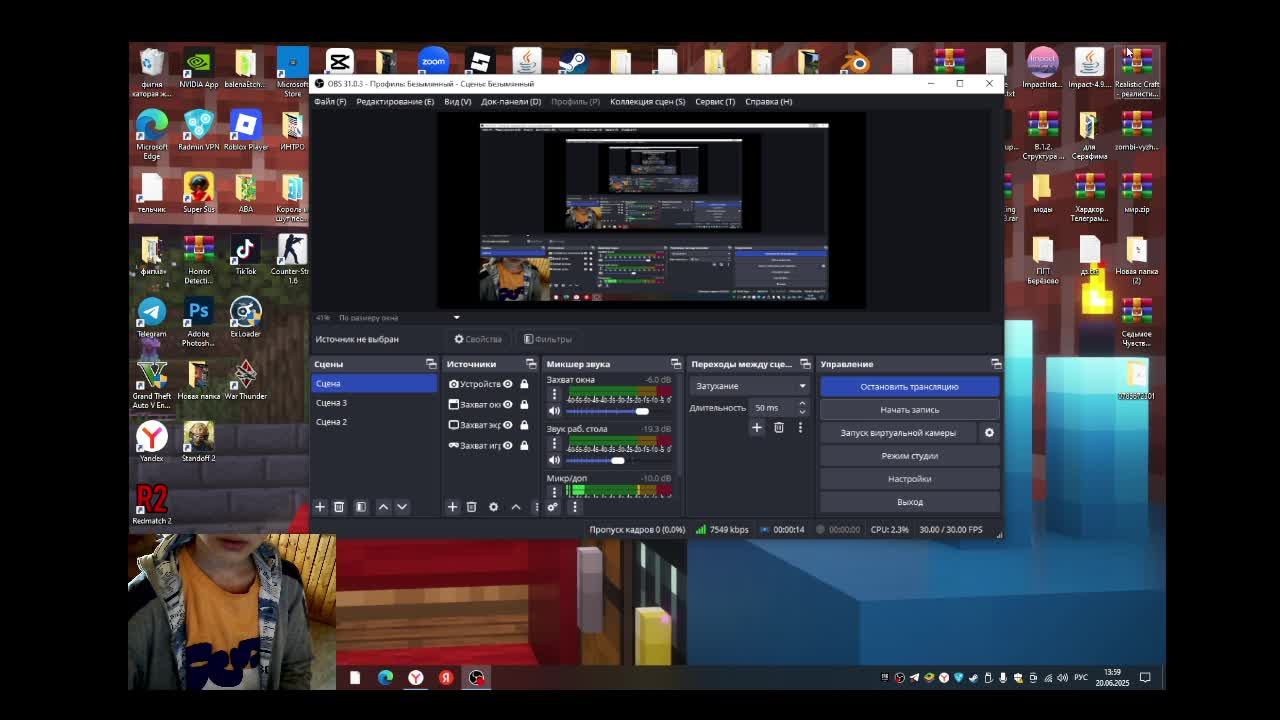Decrease transition duration with down arrow
This screenshot has width=1280, height=720.
[802, 412]
